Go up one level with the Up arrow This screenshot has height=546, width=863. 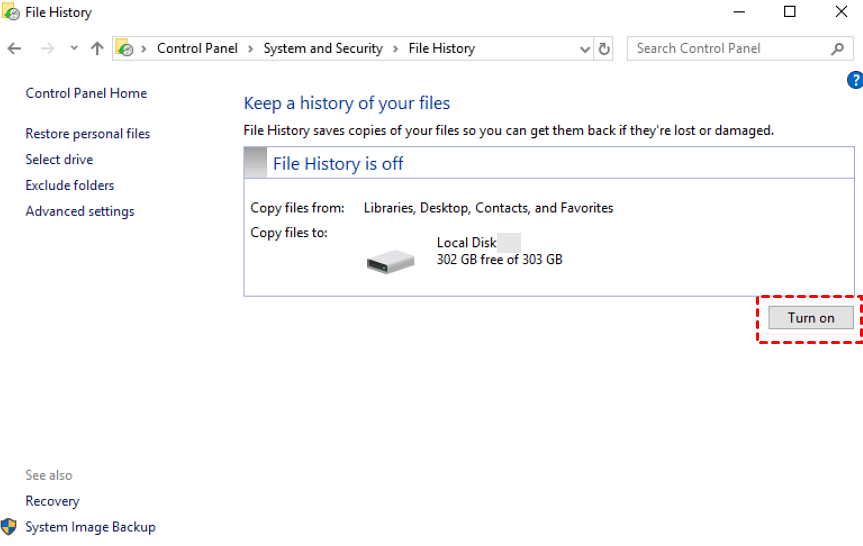point(97,48)
